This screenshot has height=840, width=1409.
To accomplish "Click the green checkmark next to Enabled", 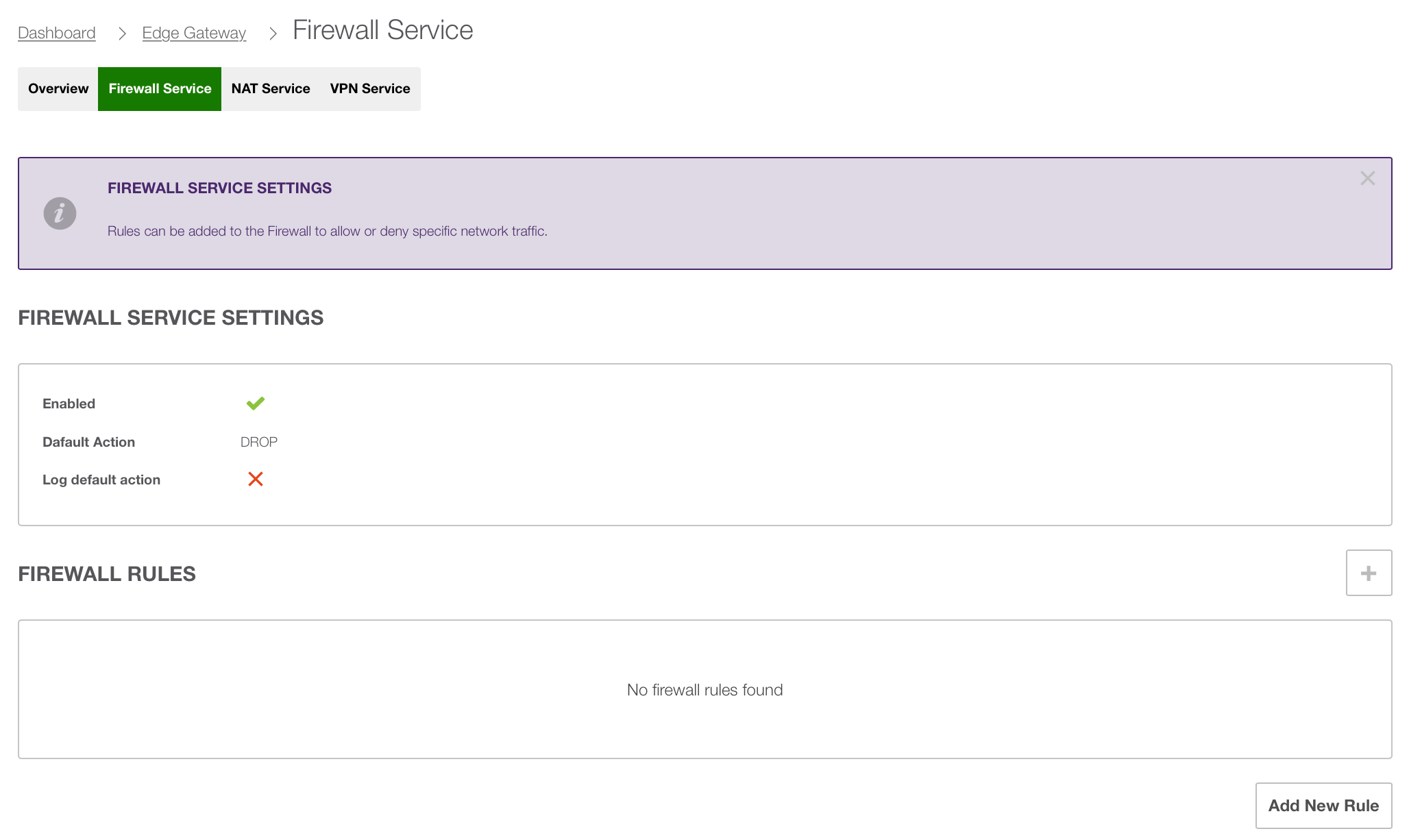I will (x=256, y=403).
